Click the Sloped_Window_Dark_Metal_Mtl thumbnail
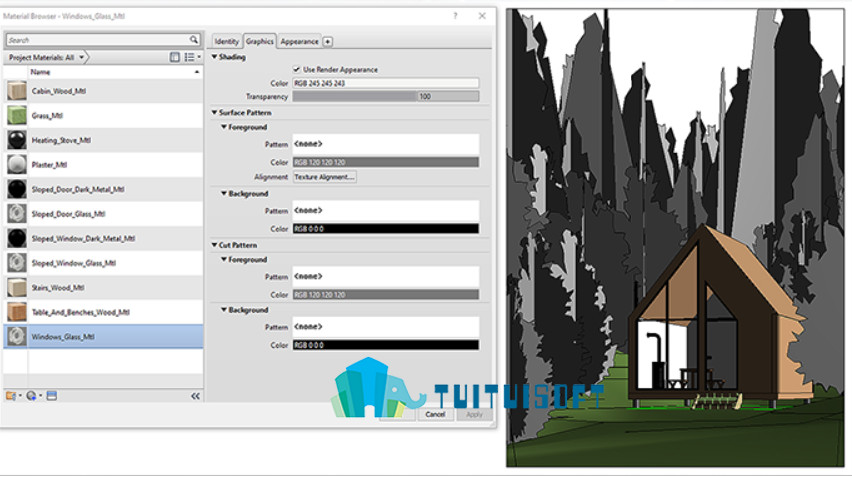This screenshot has height=477, width=852. (16, 238)
